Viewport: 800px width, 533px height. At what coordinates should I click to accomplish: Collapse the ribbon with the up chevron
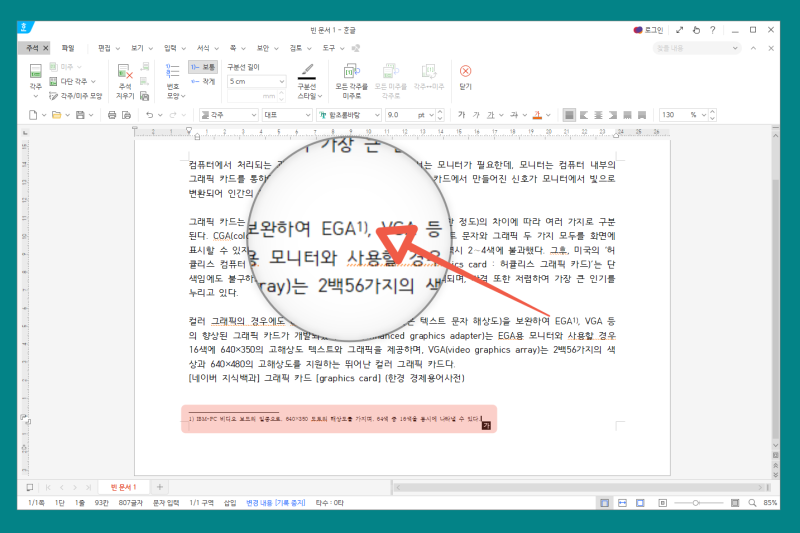coord(754,48)
